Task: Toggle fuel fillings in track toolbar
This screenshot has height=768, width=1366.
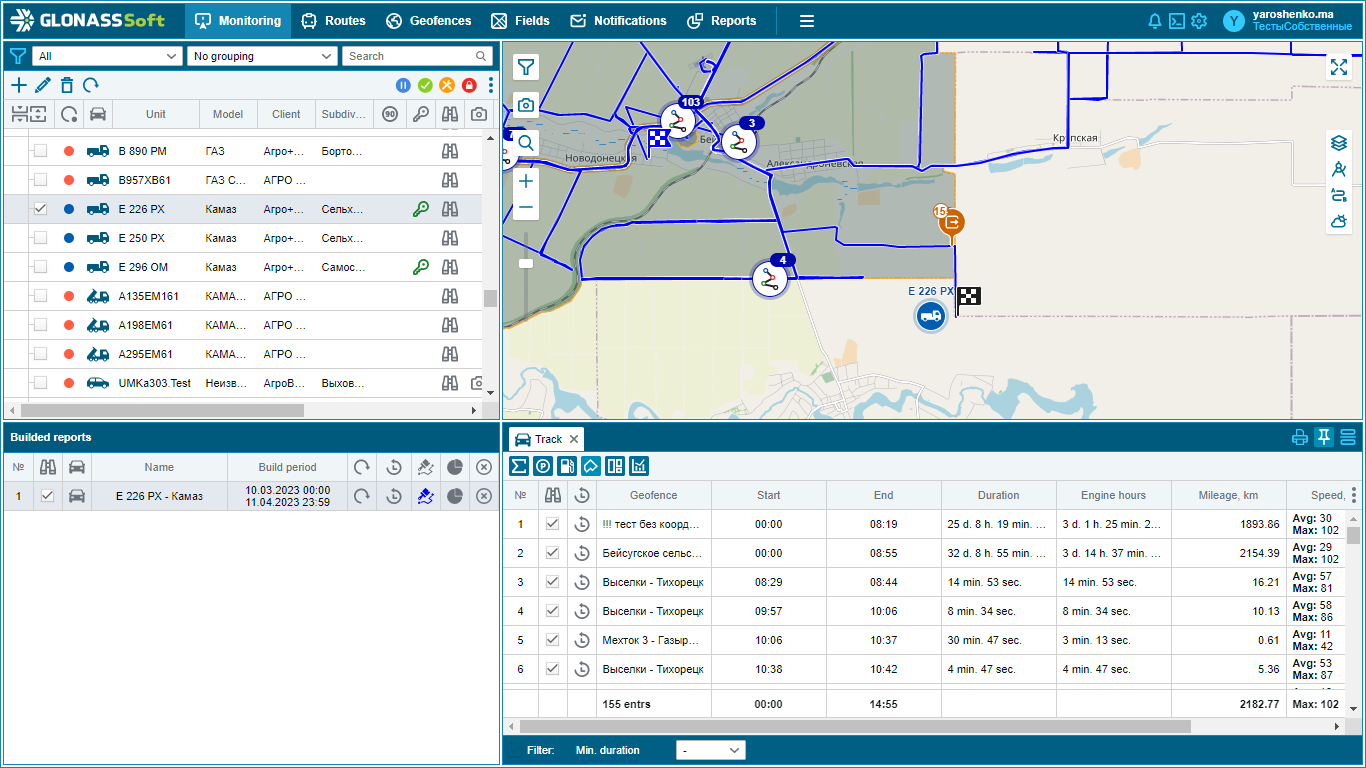Action: pos(567,465)
